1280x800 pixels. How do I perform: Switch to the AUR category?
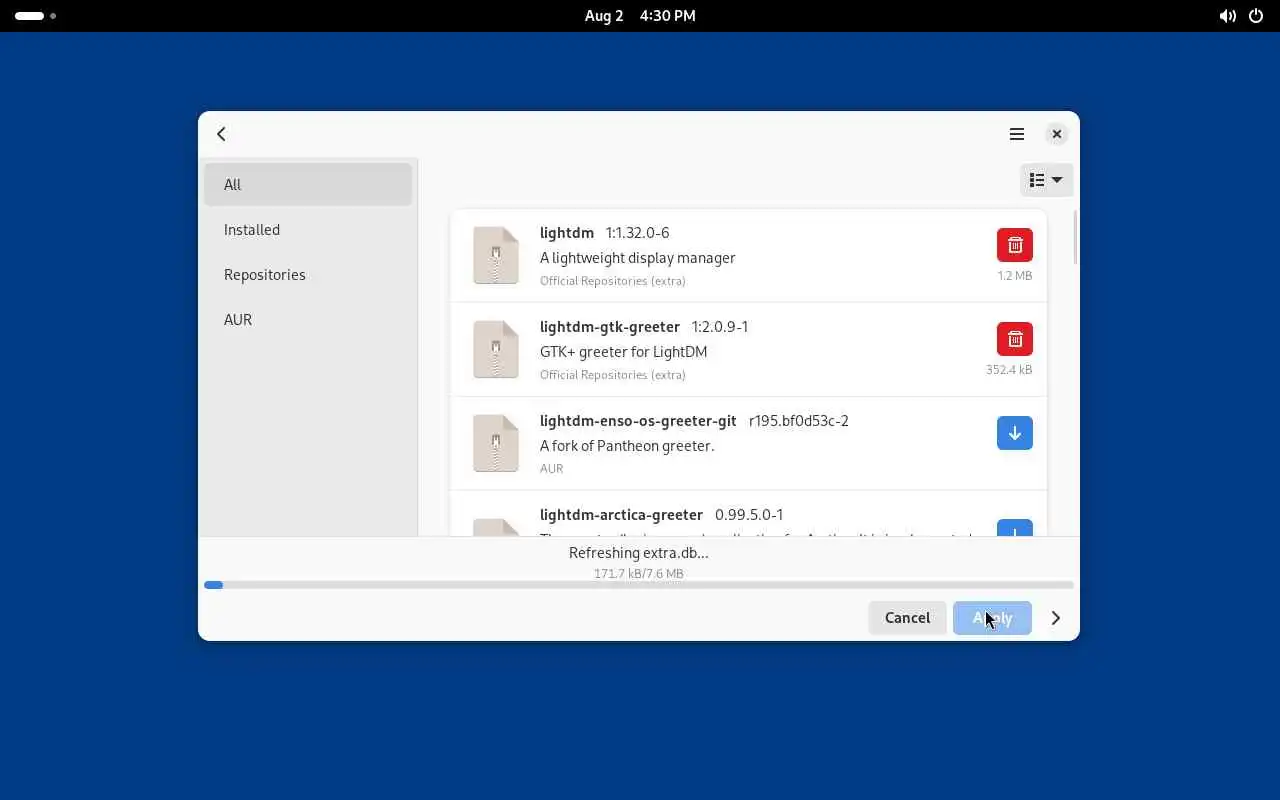coord(308,320)
